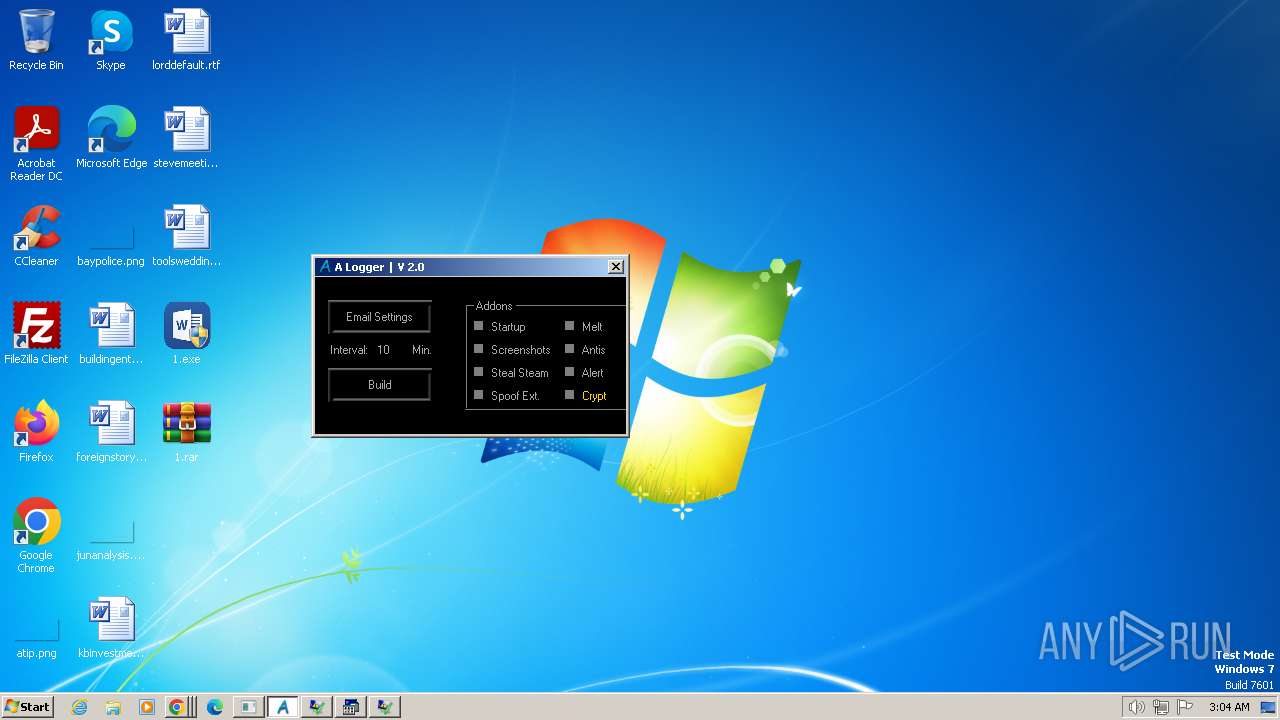Viewport: 1280px width, 720px height.
Task: Open the Start menu
Action: pos(27,706)
